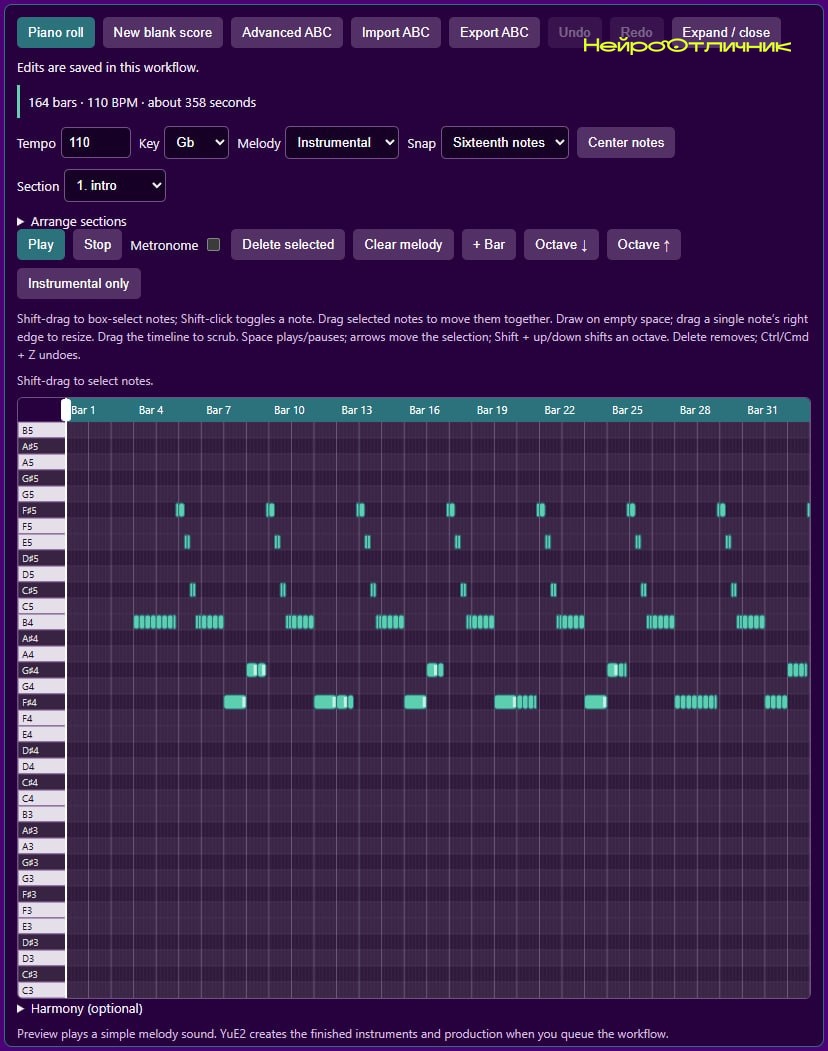The height and width of the screenshot is (1051, 828).
Task: Click the C3 piano key
Action: coord(42,991)
